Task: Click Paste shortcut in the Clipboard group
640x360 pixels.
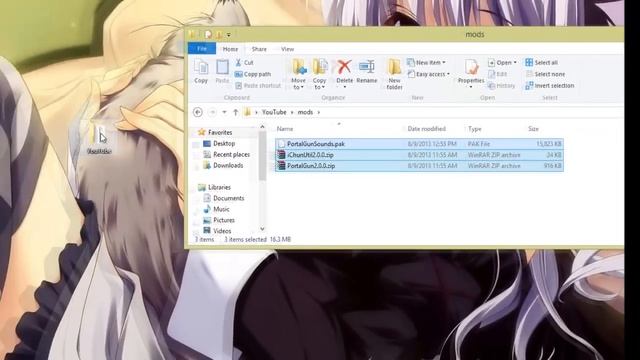Action: (x=258, y=85)
